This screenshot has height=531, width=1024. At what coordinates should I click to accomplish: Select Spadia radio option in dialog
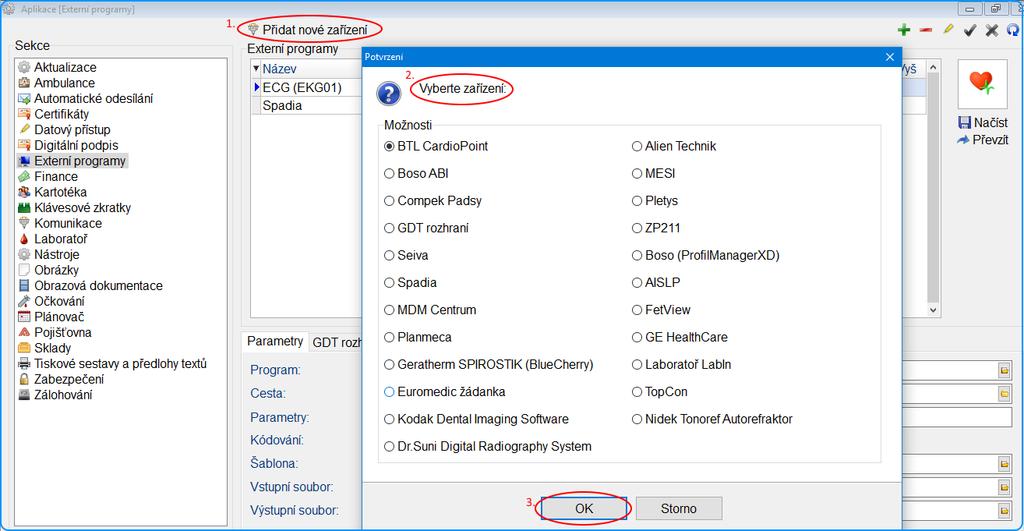pos(411,283)
